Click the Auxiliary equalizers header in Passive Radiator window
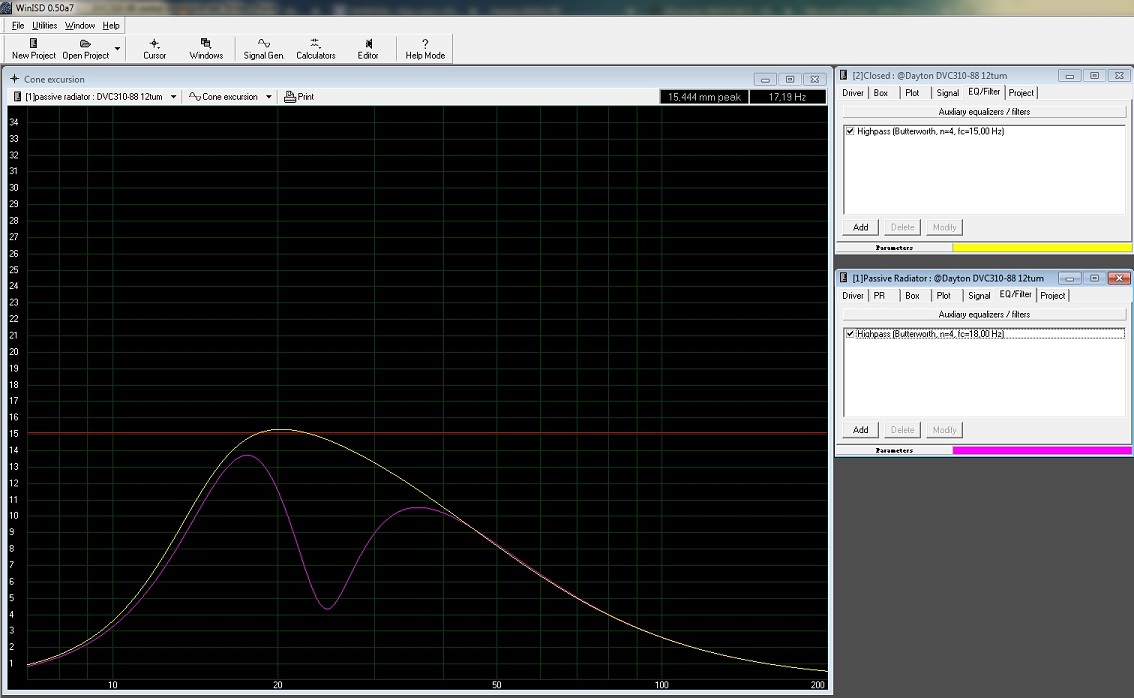 point(984,314)
